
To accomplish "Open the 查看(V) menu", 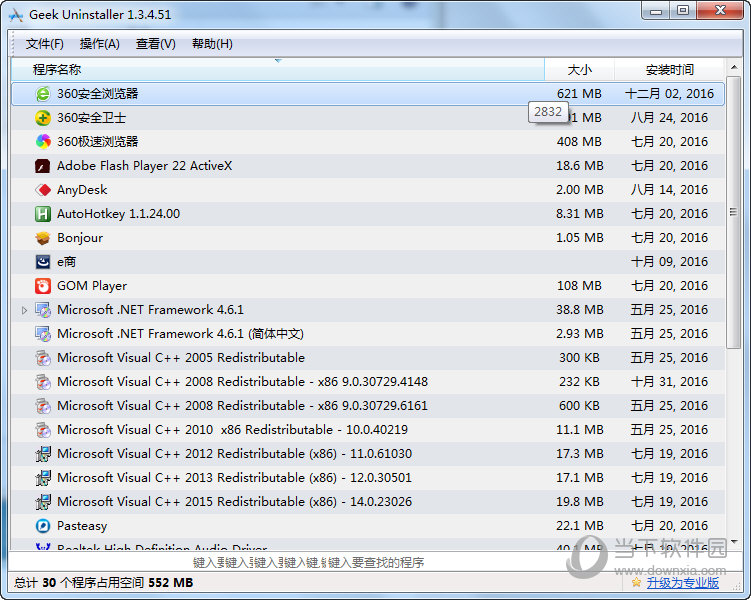I will [156, 44].
